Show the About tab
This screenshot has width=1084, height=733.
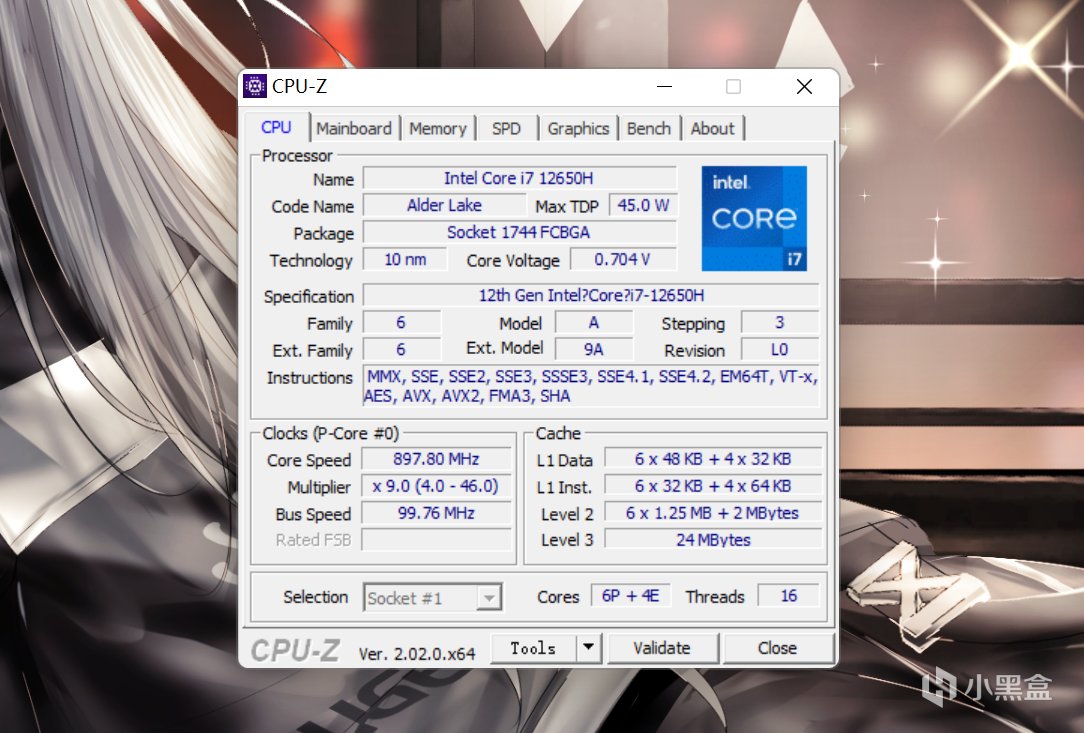[712, 129]
